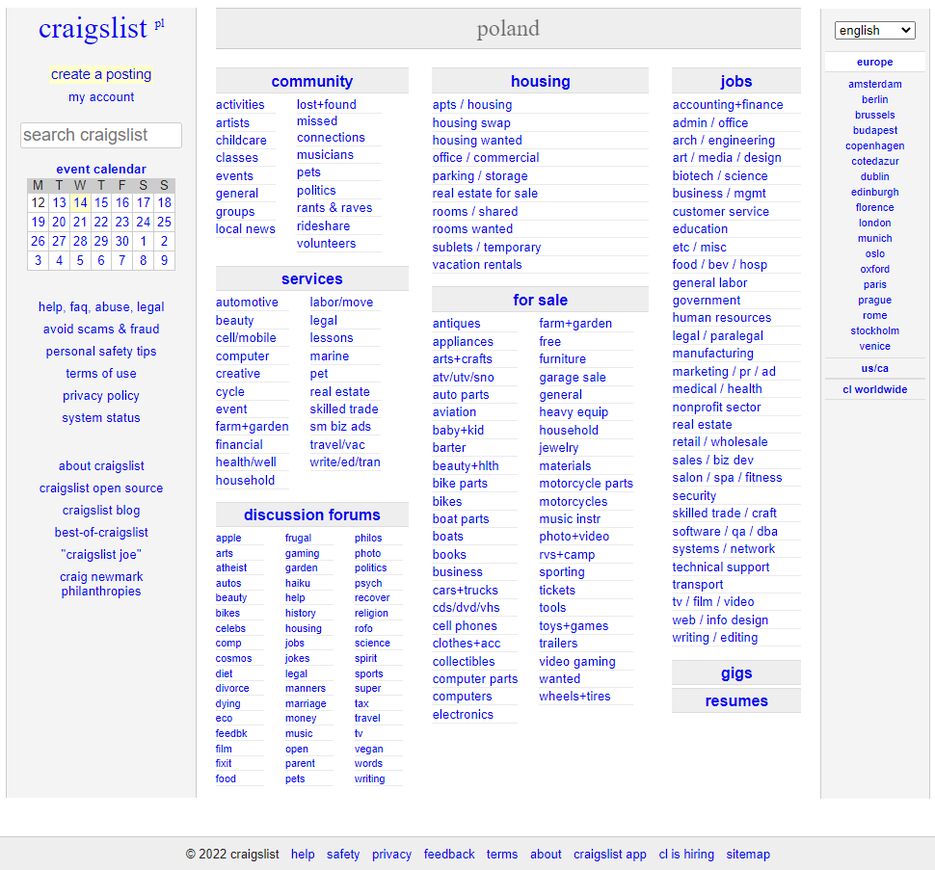
Task: Open apts / housing link
Action: click(472, 104)
